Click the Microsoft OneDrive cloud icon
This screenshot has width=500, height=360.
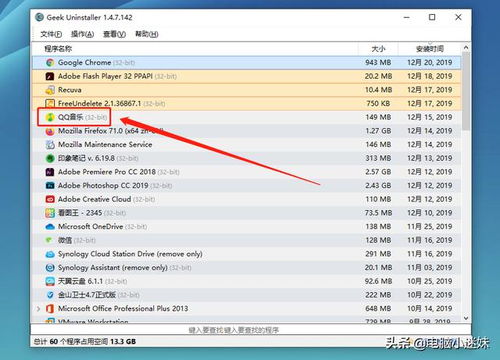click(x=50, y=227)
